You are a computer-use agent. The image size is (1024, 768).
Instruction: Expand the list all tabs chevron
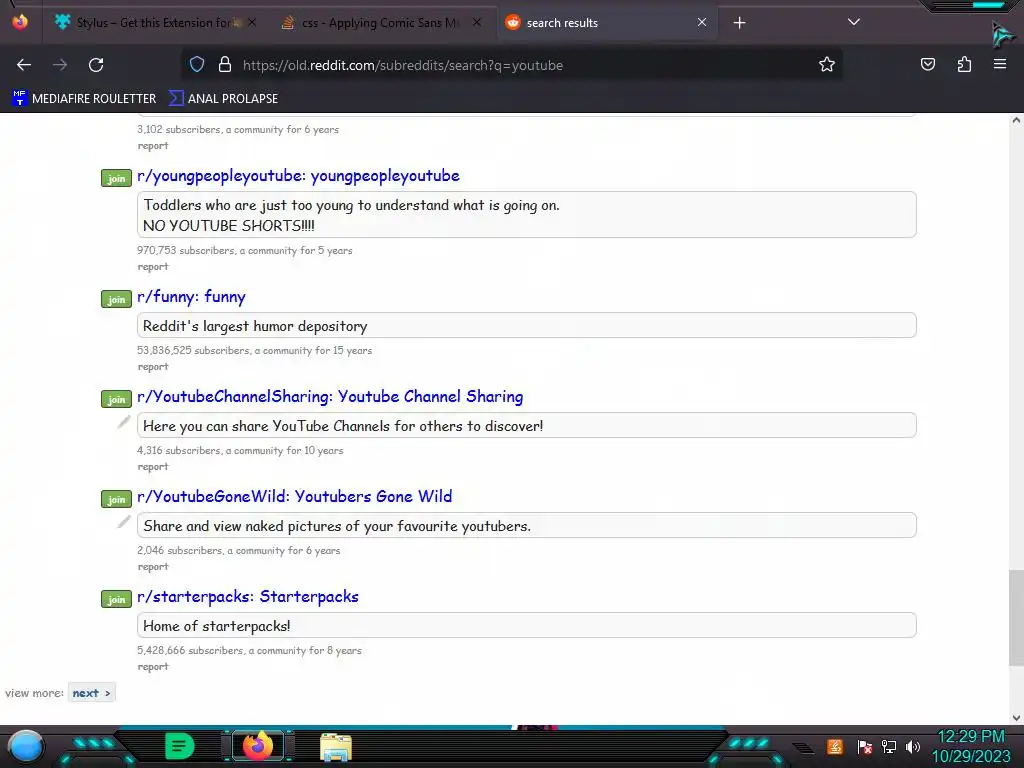854,22
